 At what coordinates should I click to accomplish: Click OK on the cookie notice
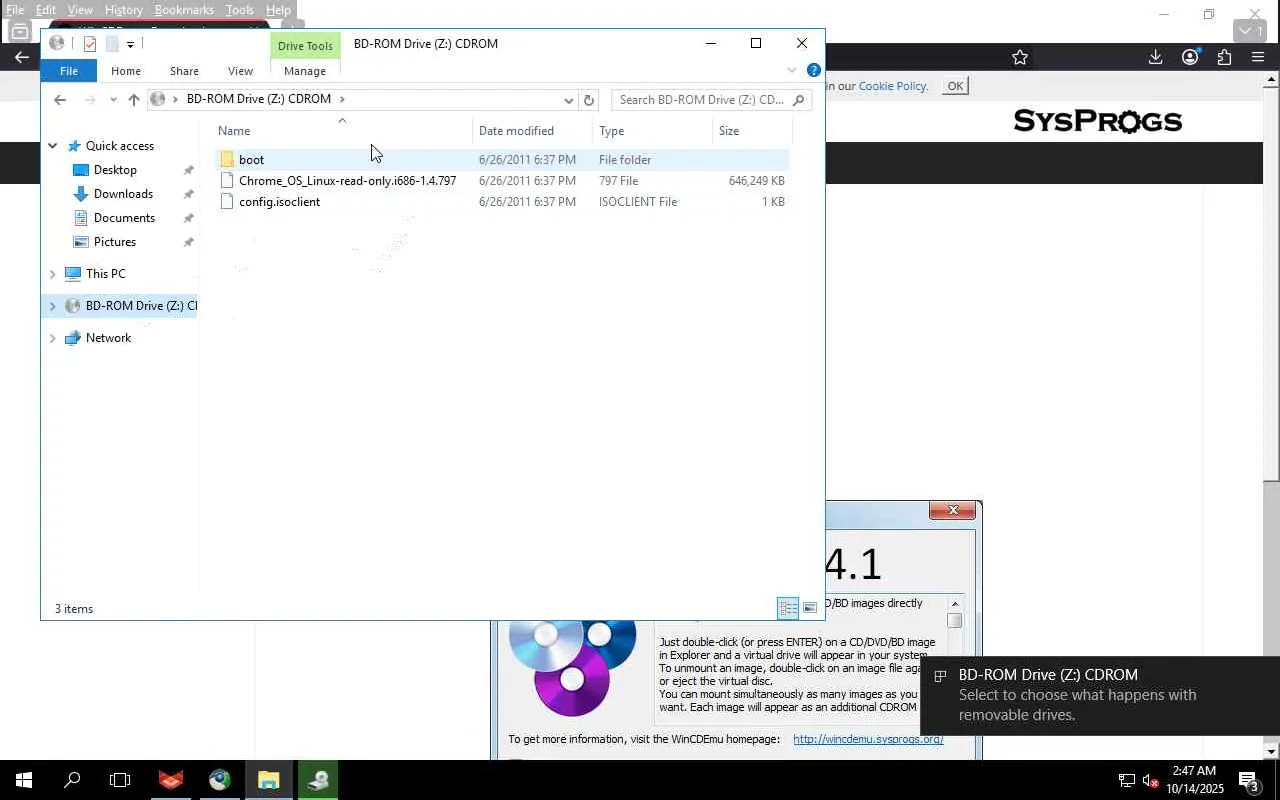(x=955, y=86)
